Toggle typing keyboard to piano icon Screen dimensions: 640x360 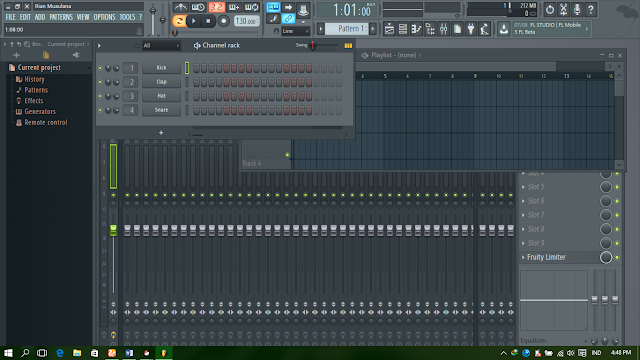273,7
